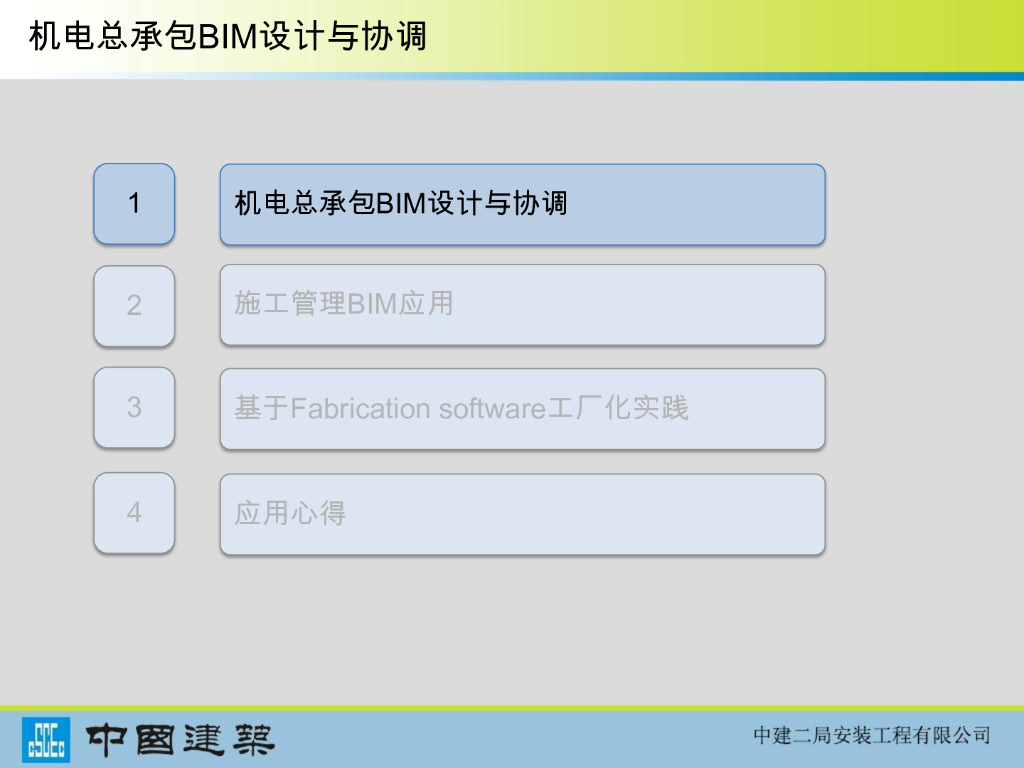Image resolution: width=1024 pixels, height=768 pixels.
Task: Select the number 2 agenda box
Action: (134, 305)
